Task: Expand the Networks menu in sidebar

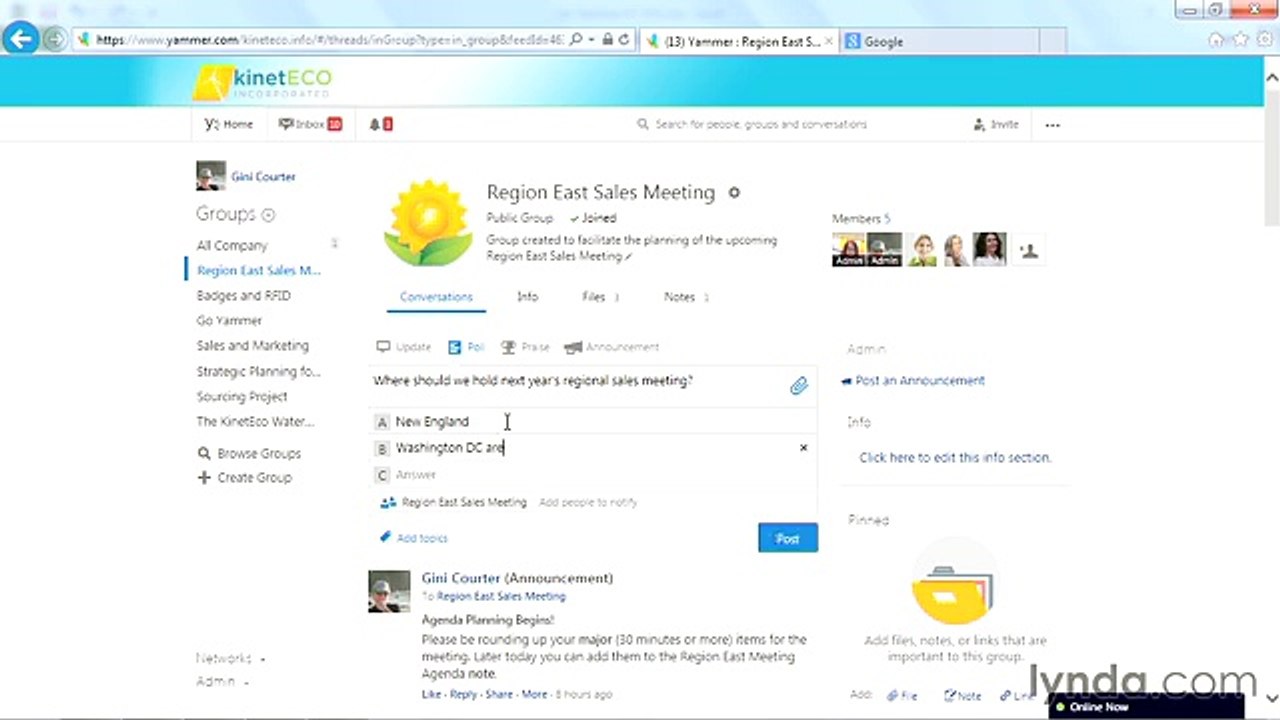Action: coord(231,659)
